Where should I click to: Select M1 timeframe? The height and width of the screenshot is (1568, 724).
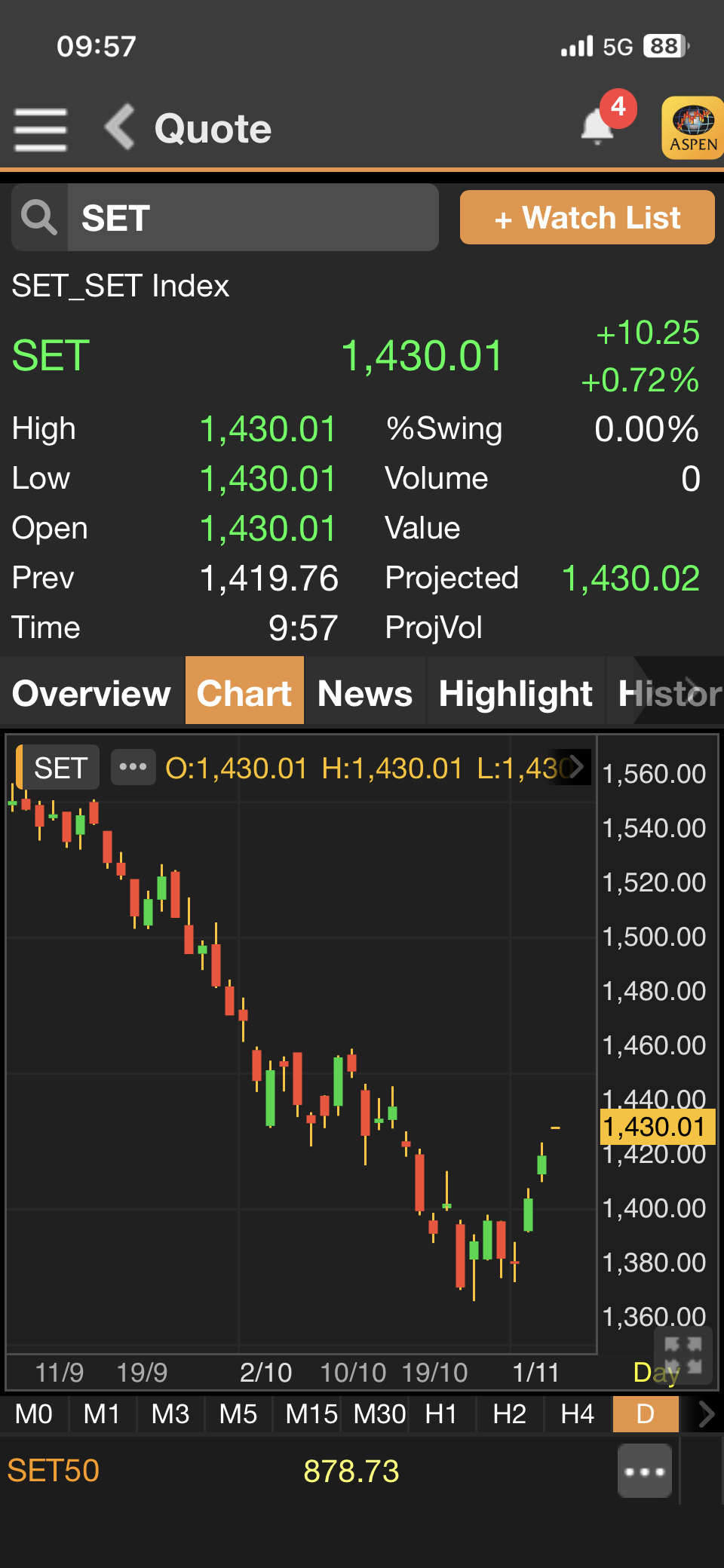coord(102,1413)
